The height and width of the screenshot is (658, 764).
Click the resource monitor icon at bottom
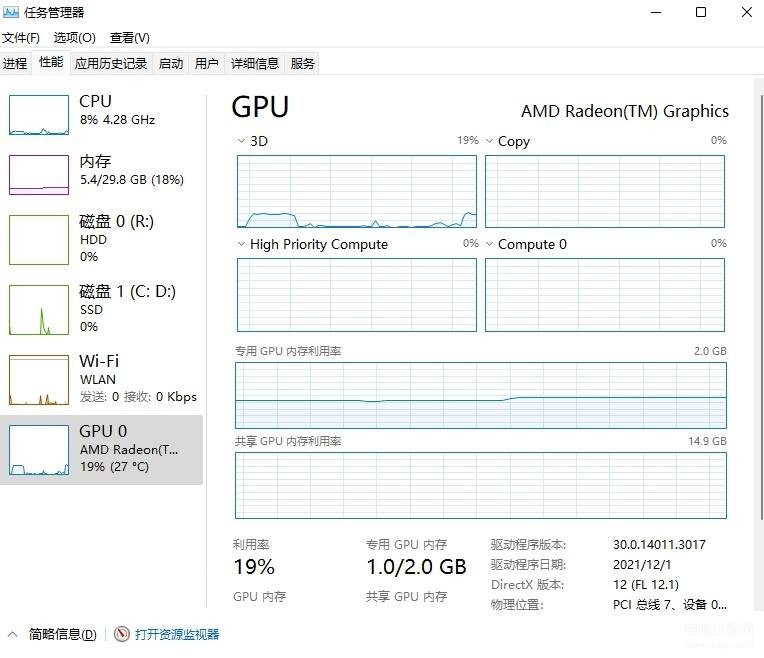tap(122, 634)
